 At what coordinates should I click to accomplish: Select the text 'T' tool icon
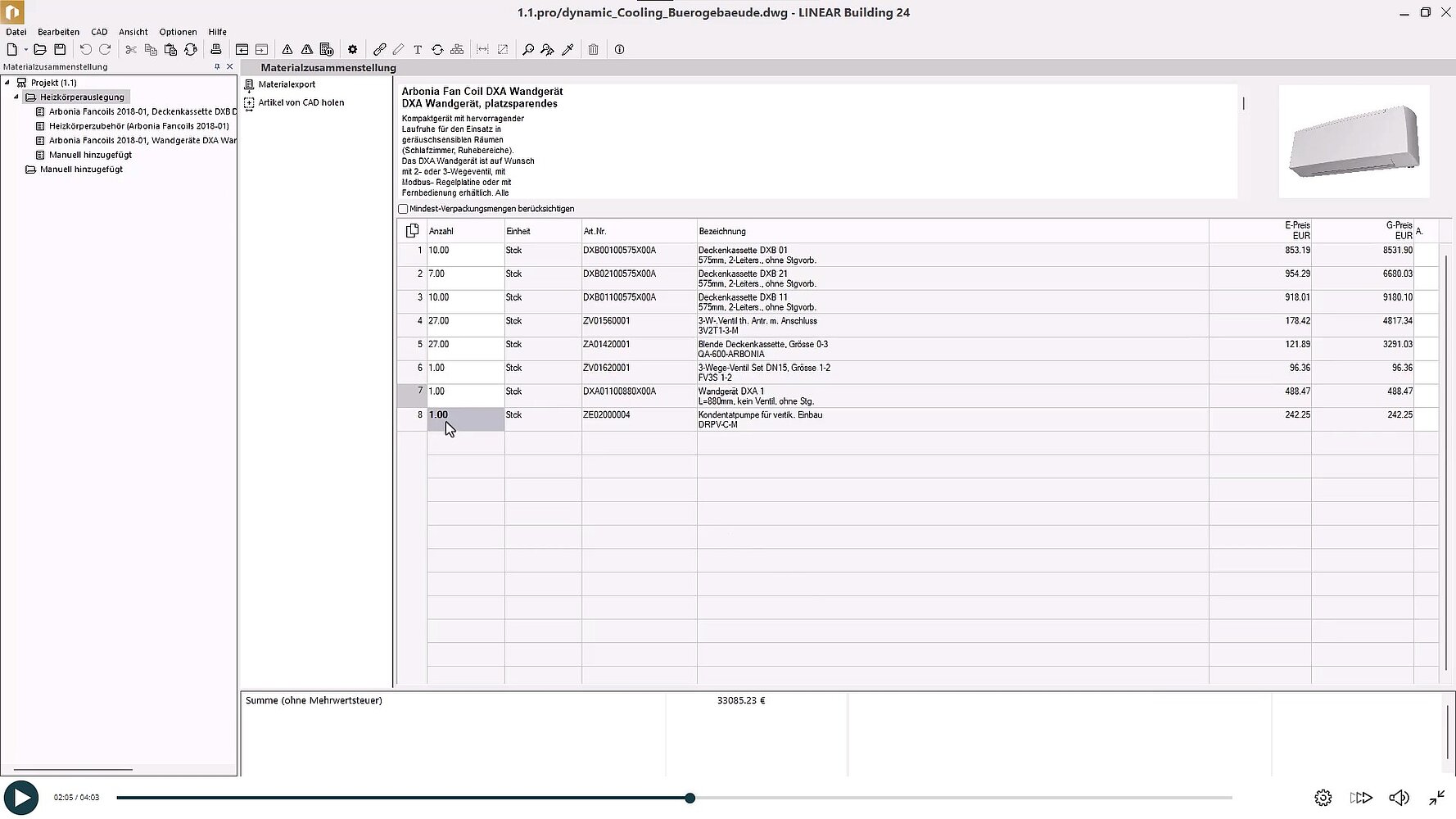[x=418, y=50]
